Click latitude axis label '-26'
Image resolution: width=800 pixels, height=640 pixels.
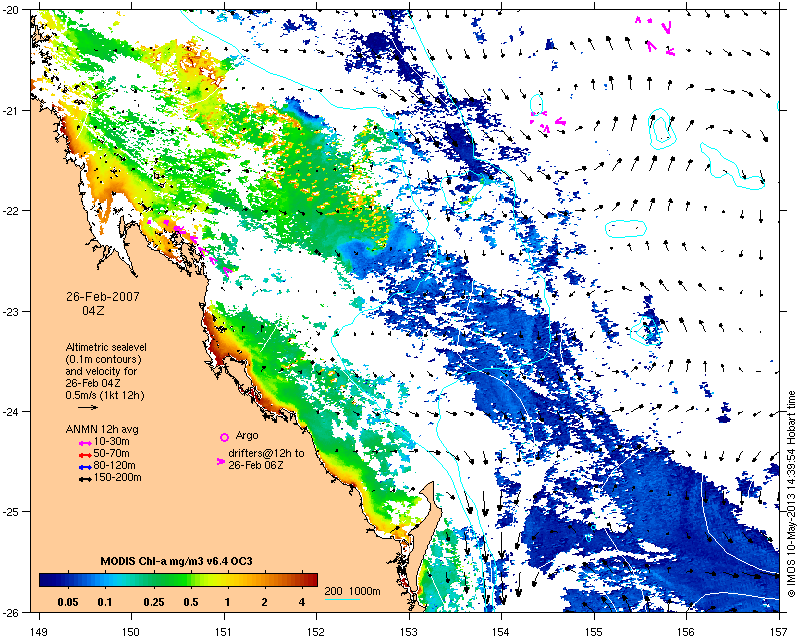pos(11,612)
